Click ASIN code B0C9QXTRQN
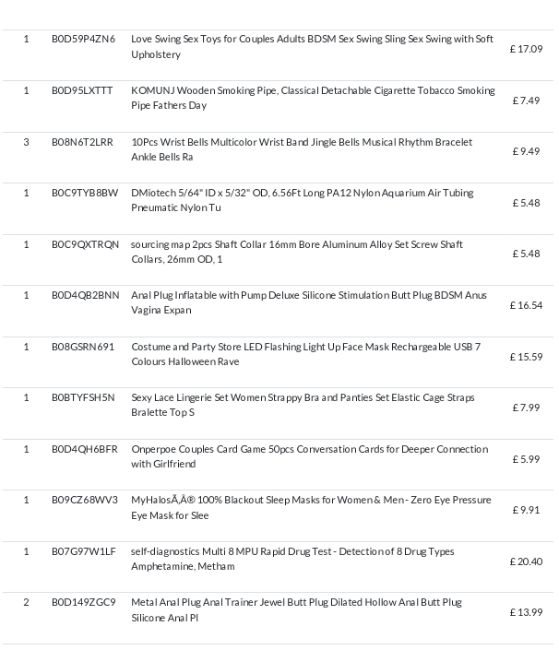This screenshot has height=650, width=559. pyautogui.click(x=85, y=245)
